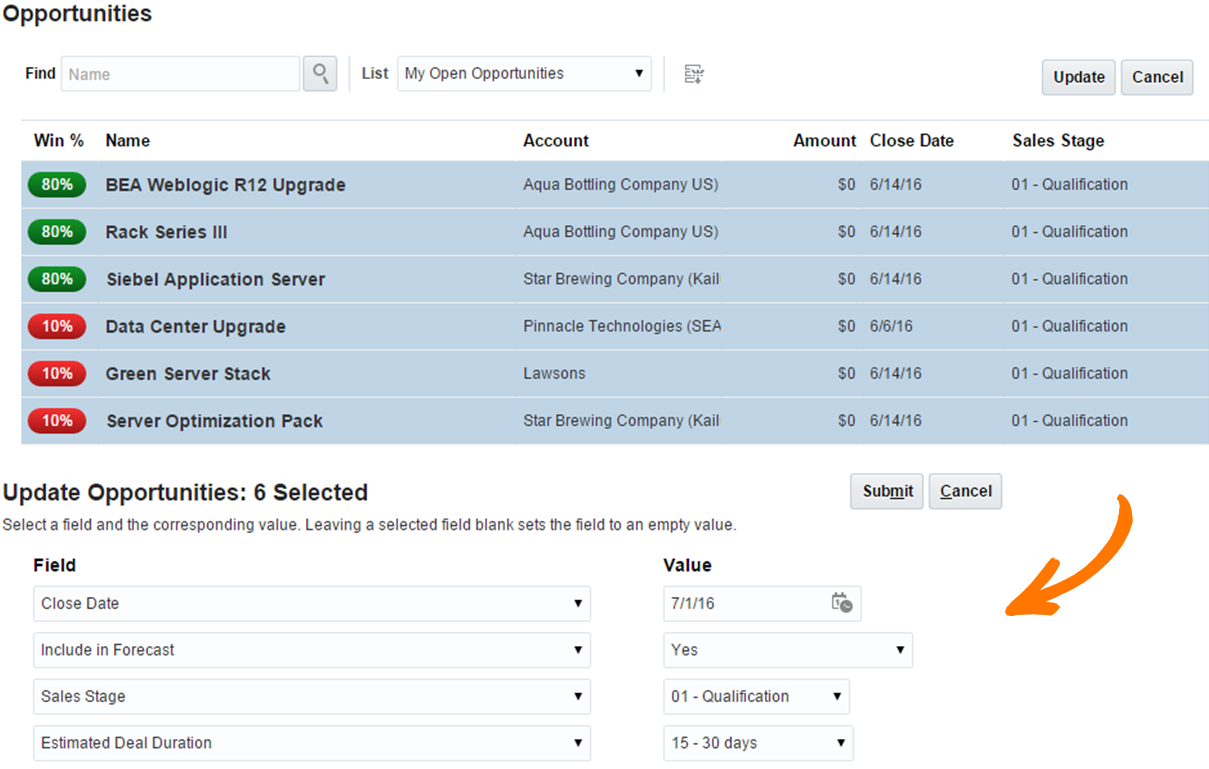Open the Yes value dropdown

click(x=788, y=650)
